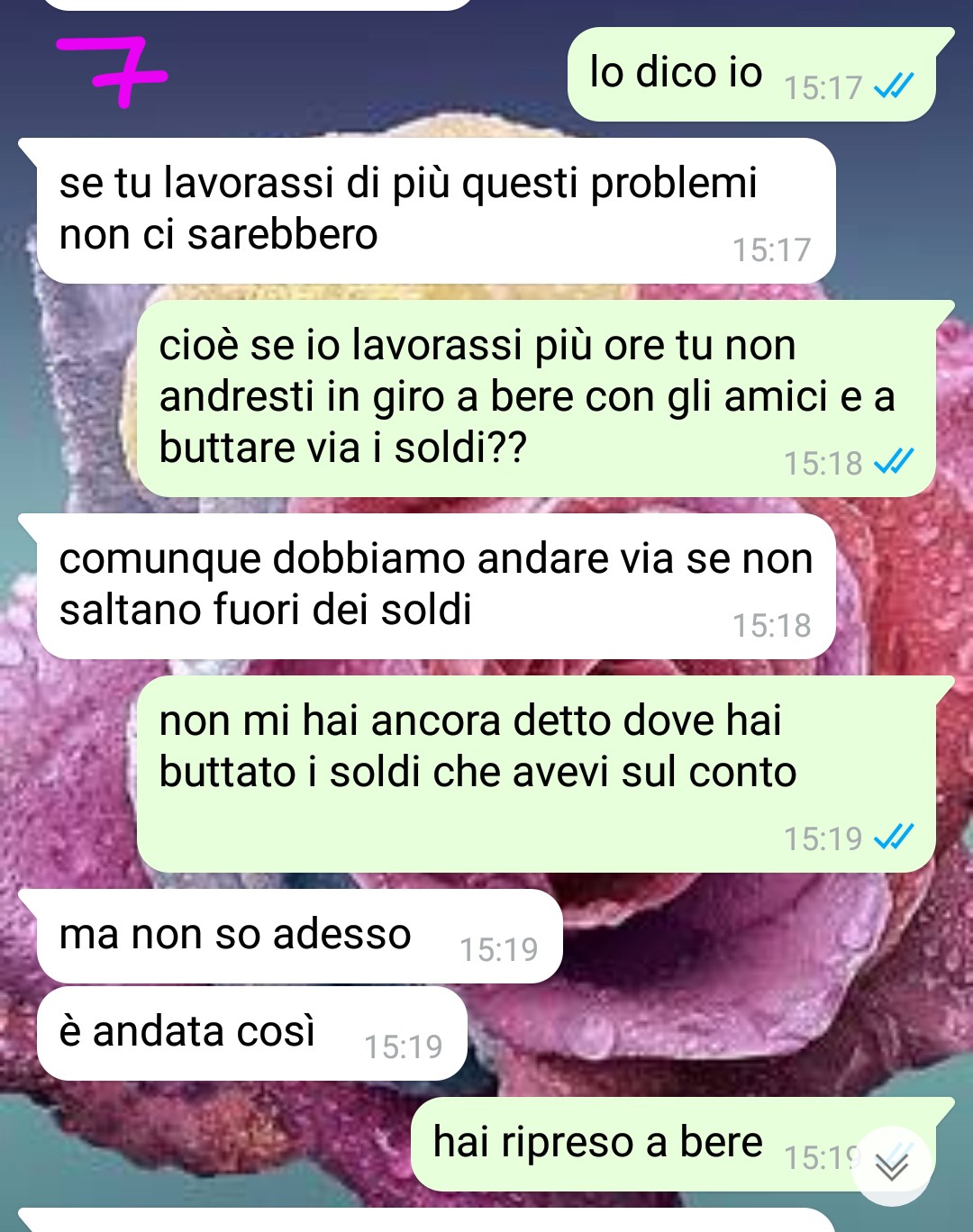Tap blue ticks on 'non mi hai ancora detto' message
This screenshot has width=973, height=1232.
click(x=895, y=838)
